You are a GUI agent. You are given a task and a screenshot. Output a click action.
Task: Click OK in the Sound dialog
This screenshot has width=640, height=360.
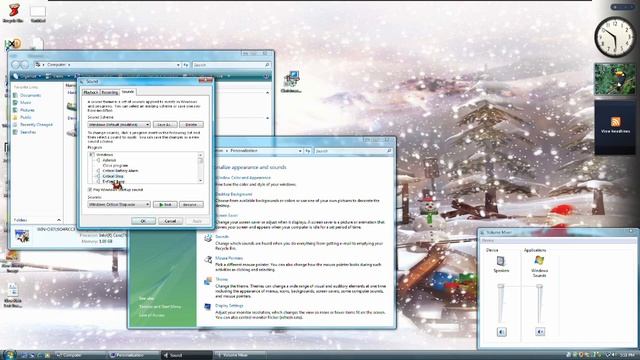pyautogui.click(x=143, y=221)
